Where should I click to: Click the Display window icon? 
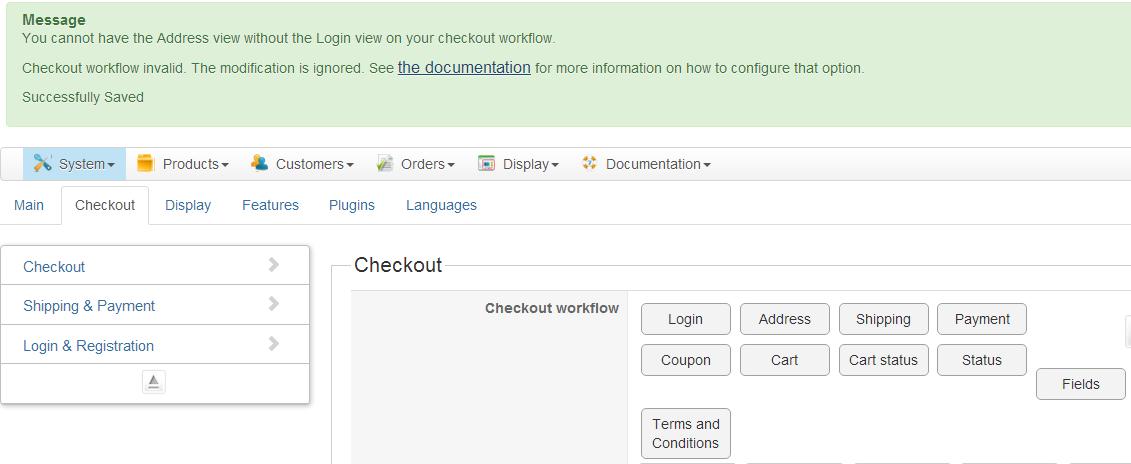pyautogui.click(x=487, y=163)
